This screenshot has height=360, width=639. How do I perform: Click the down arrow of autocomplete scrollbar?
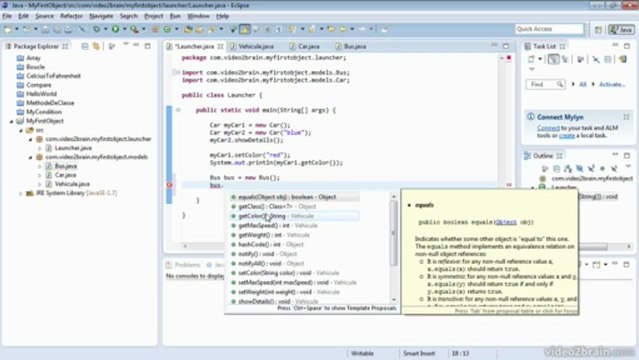click(394, 300)
